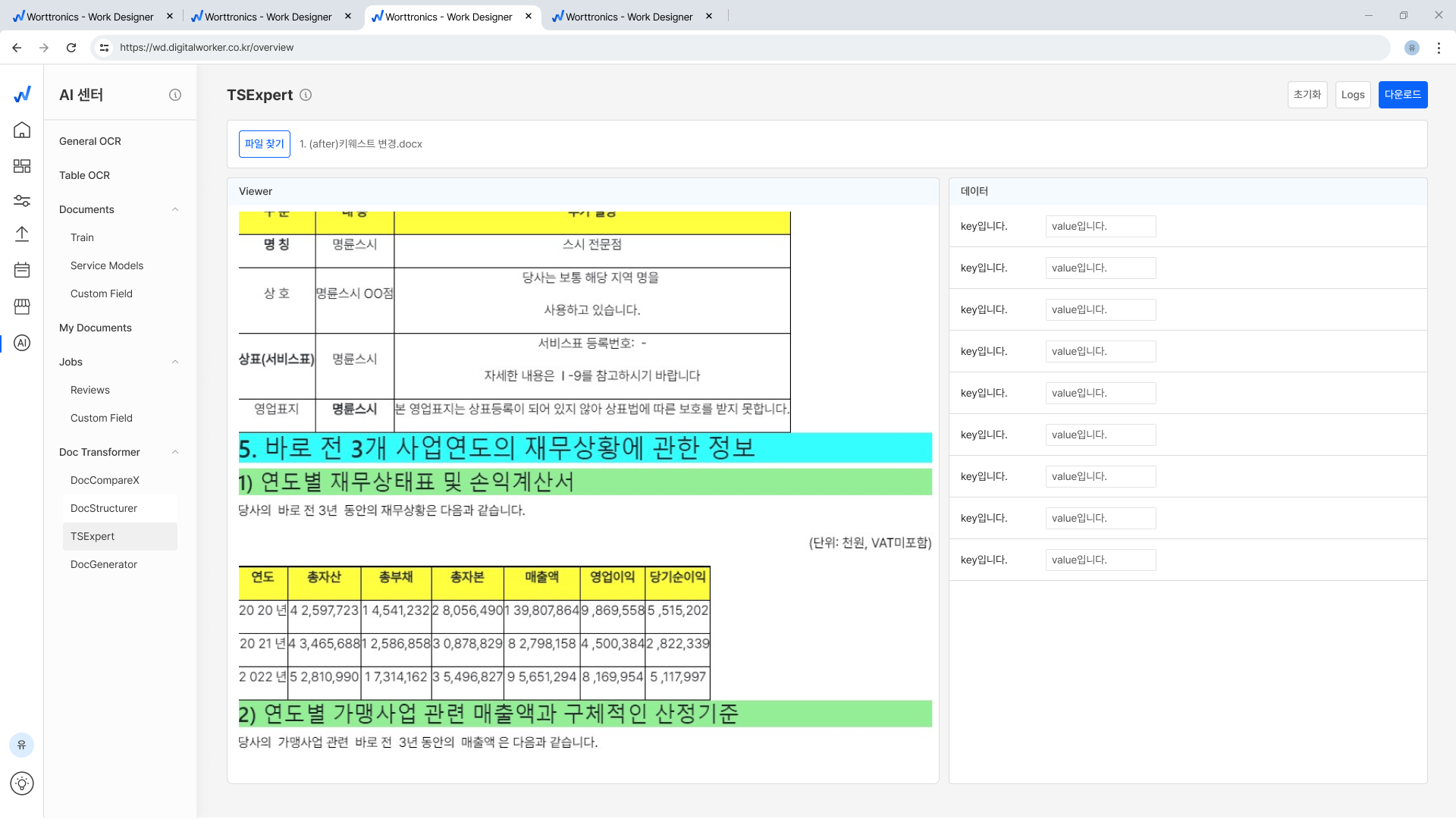Click the 초기화 button
Viewport: 1456px width, 819px height.
click(x=1307, y=94)
